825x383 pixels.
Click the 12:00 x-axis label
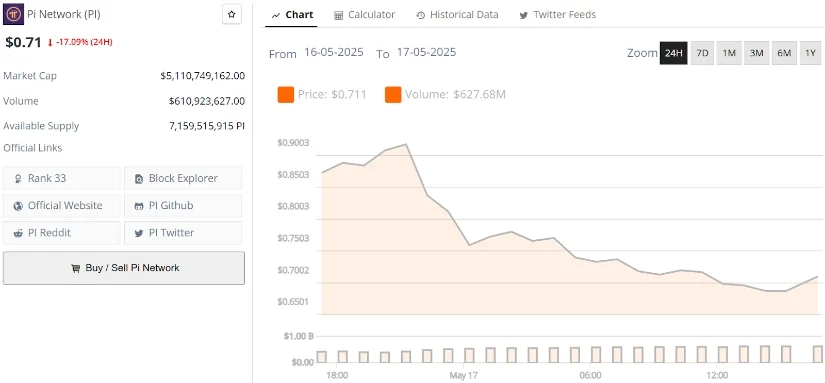point(717,376)
